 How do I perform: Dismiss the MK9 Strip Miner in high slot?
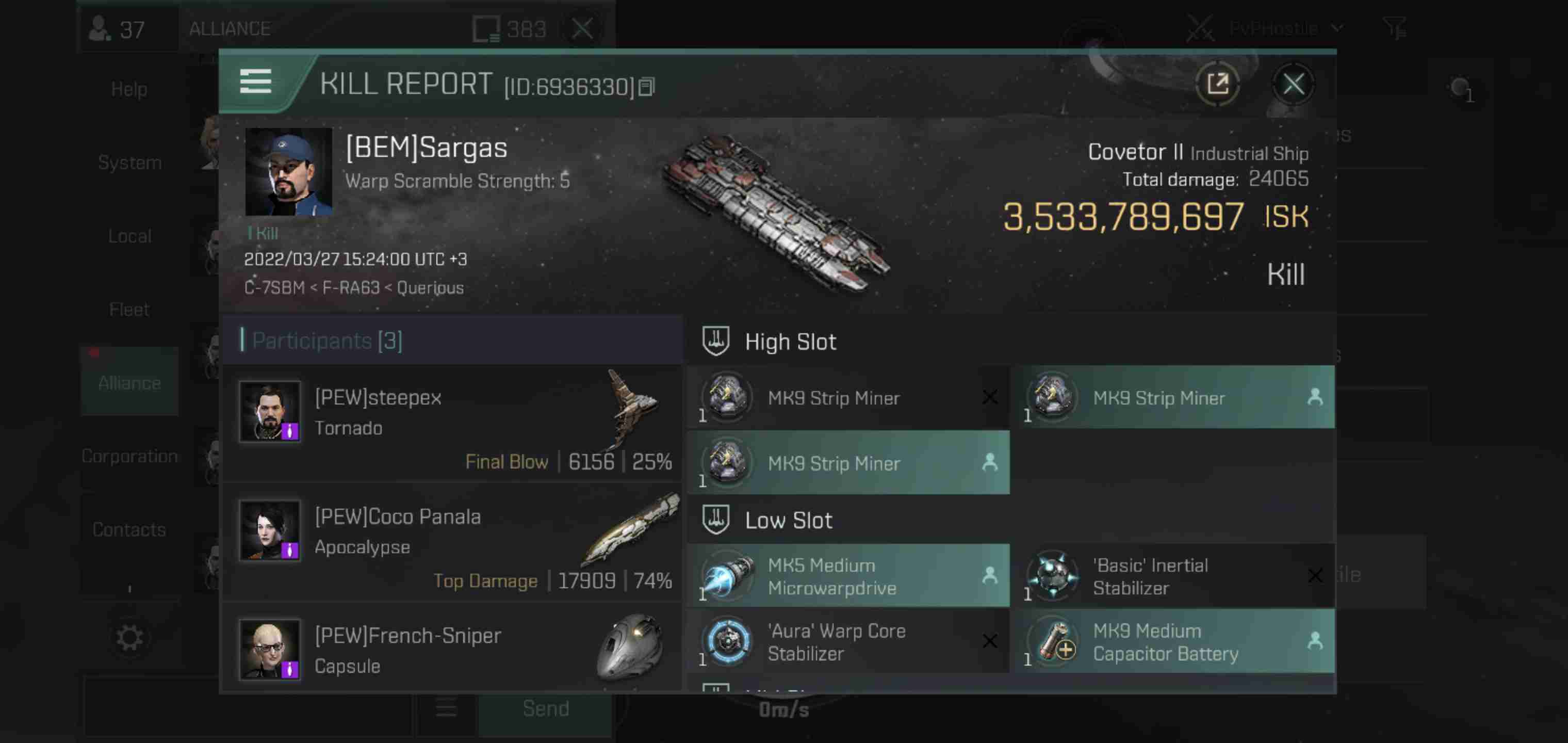tap(989, 397)
